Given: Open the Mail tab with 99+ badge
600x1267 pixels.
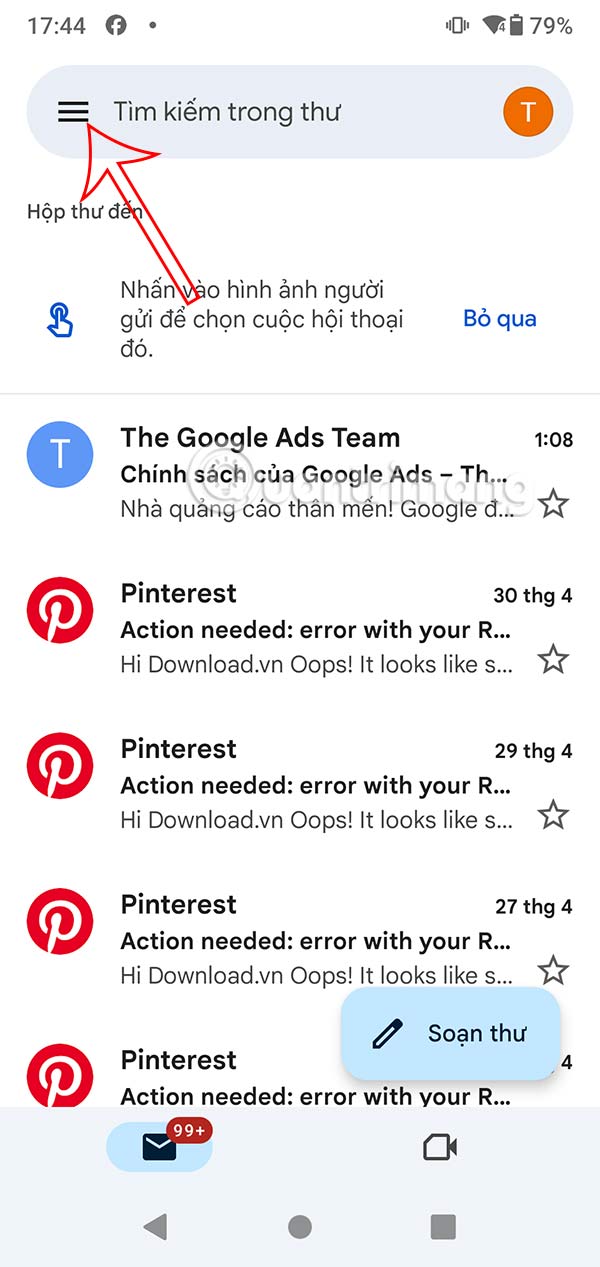Looking at the screenshot, I should click(158, 1147).
